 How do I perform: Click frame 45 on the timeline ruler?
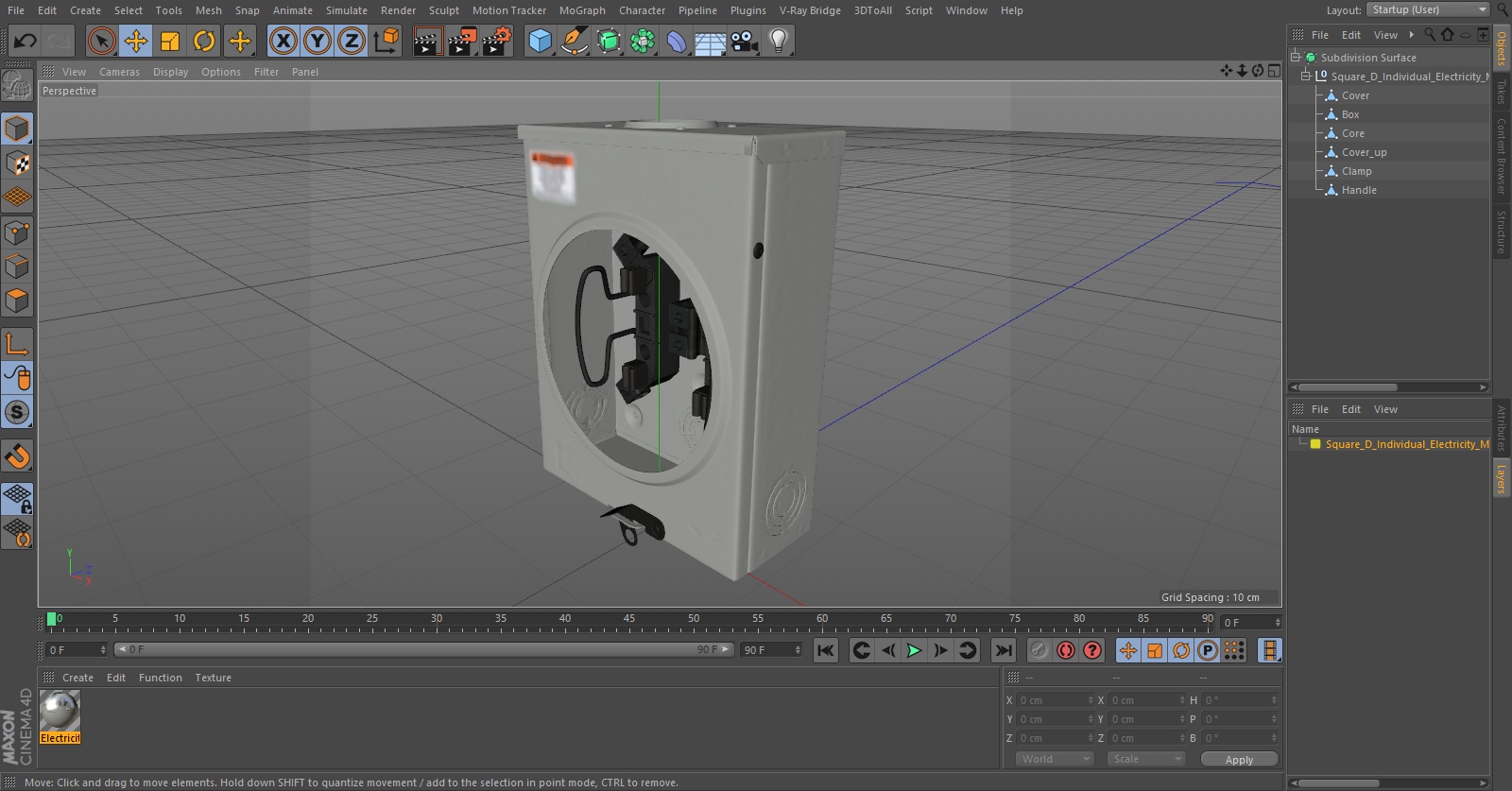point(629,623)
